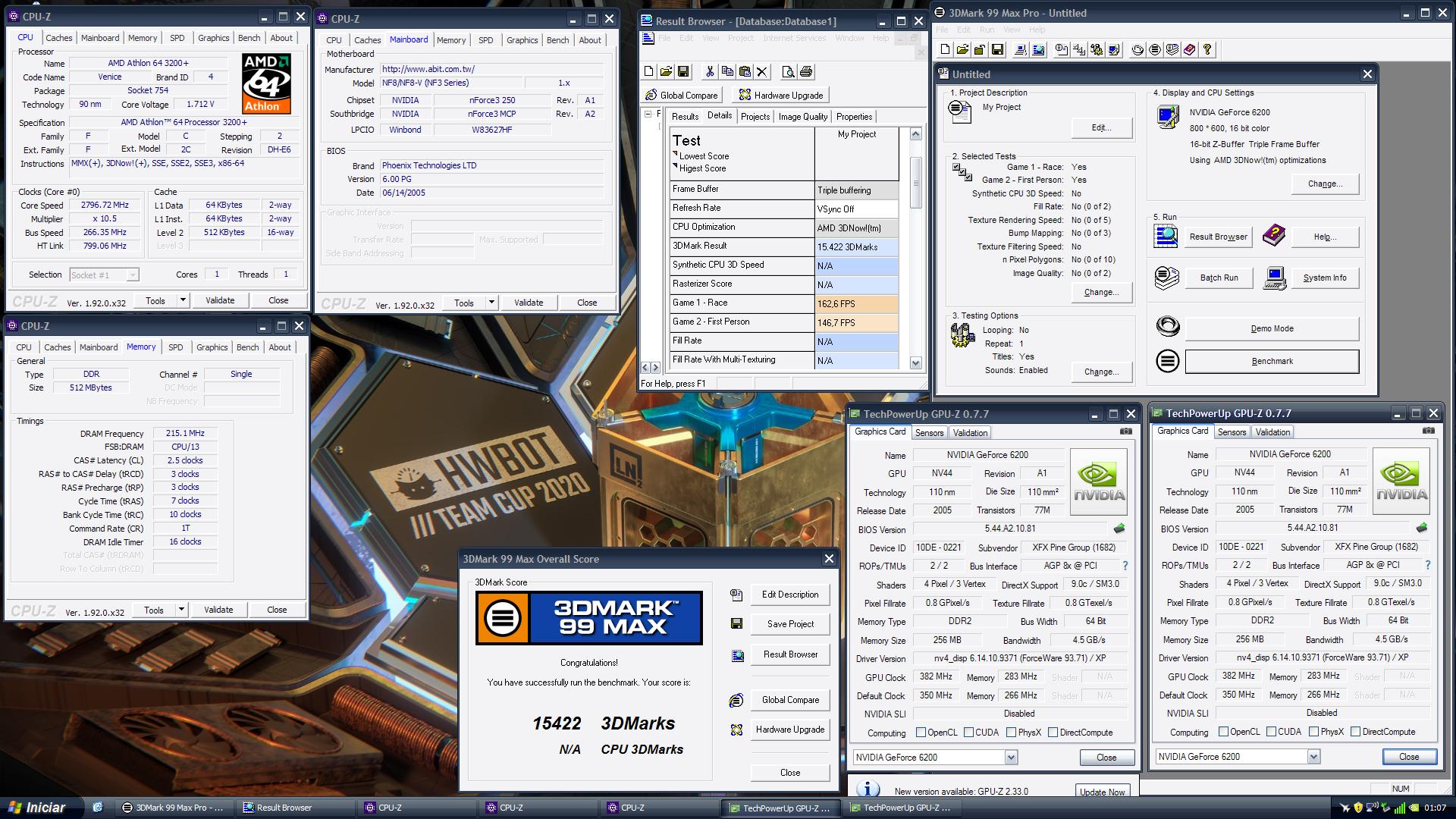Click the Print Preview icon in Result Browser
The height and width of the screenshot is (819, 1456).
[x=788, y=71]
